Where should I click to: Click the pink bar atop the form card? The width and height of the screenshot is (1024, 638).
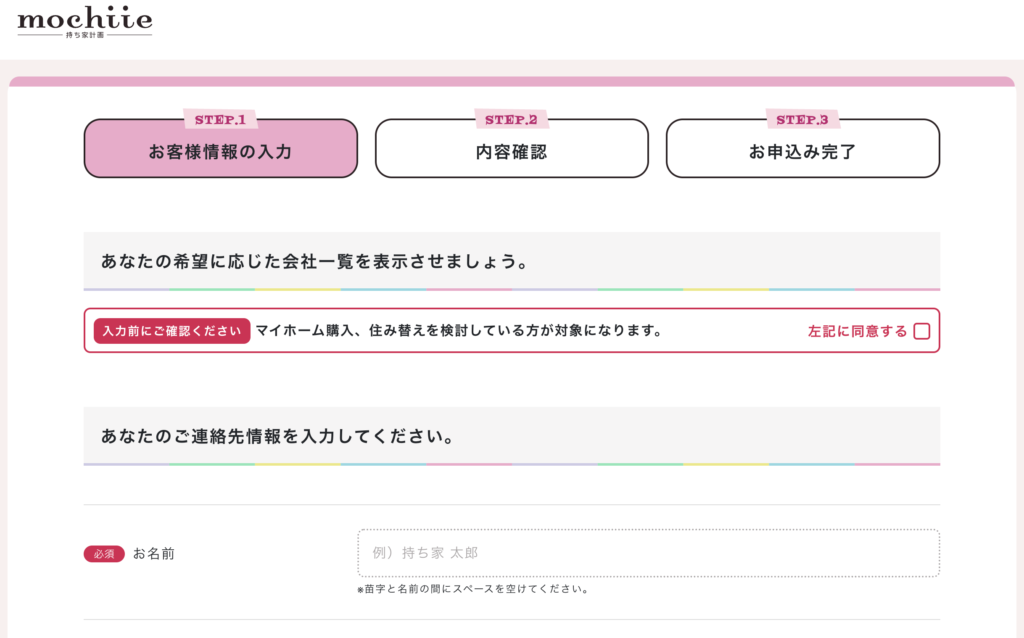[511, 82]
